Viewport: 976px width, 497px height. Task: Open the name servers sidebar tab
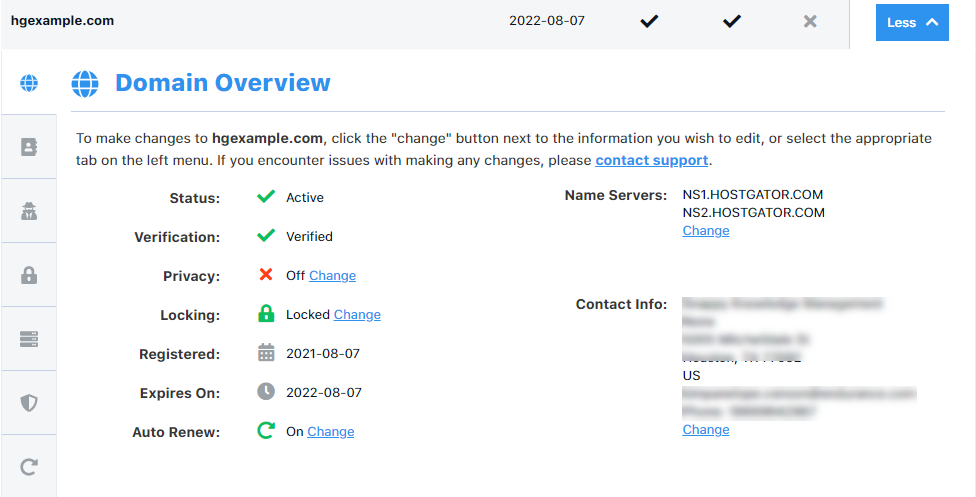point(29,339)
